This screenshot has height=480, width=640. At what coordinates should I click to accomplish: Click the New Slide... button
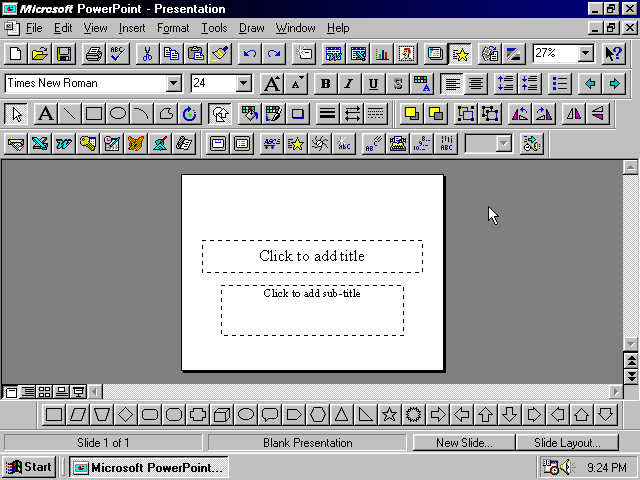pos(465,442)
